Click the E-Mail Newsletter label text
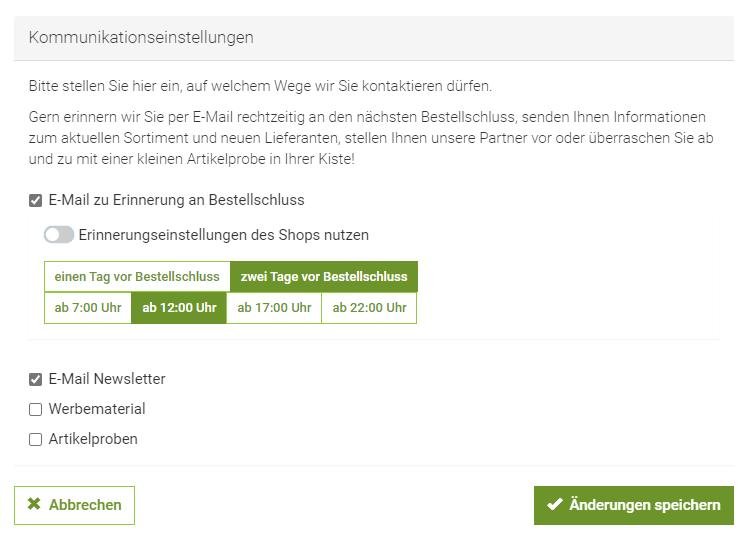Viewport: 752px width, 540px height. pyautogui.click(x=107, y=379)
